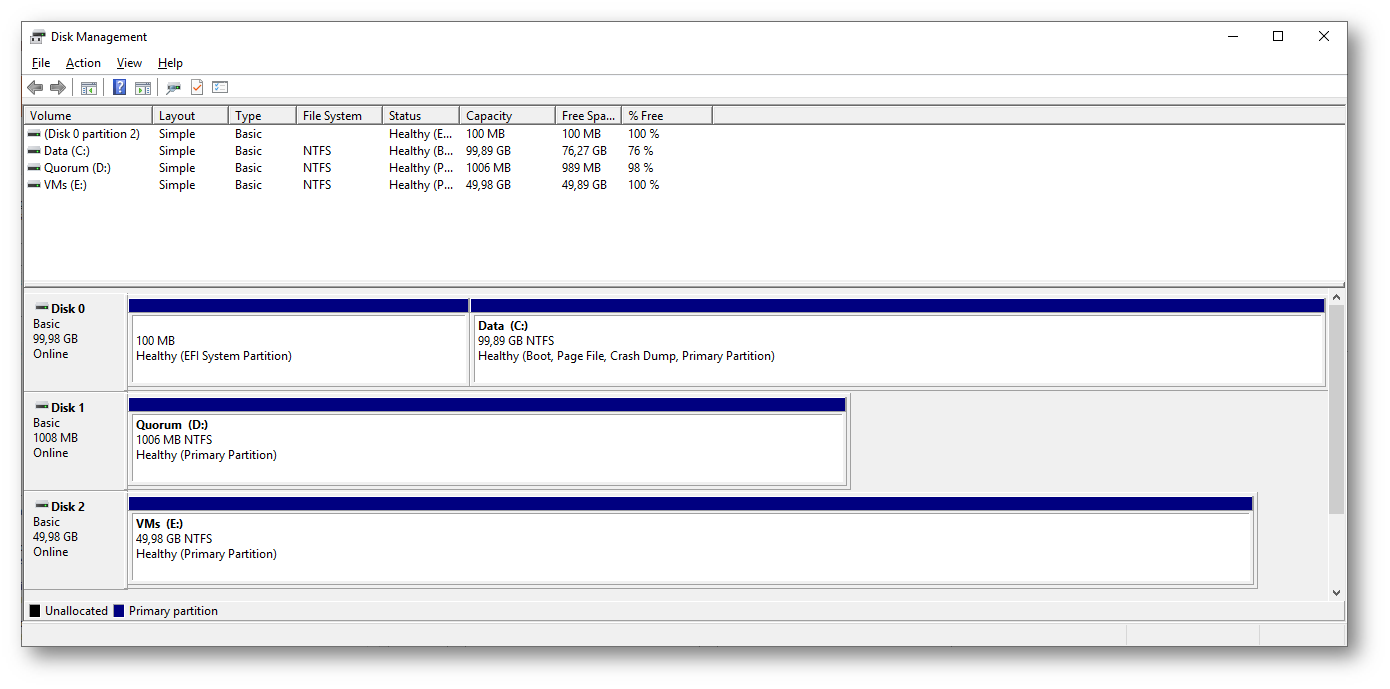Viewport: 1390px width, 689px height.
Task: Click the 1006 MB capacity cell
Action: [x=488, y=168]
